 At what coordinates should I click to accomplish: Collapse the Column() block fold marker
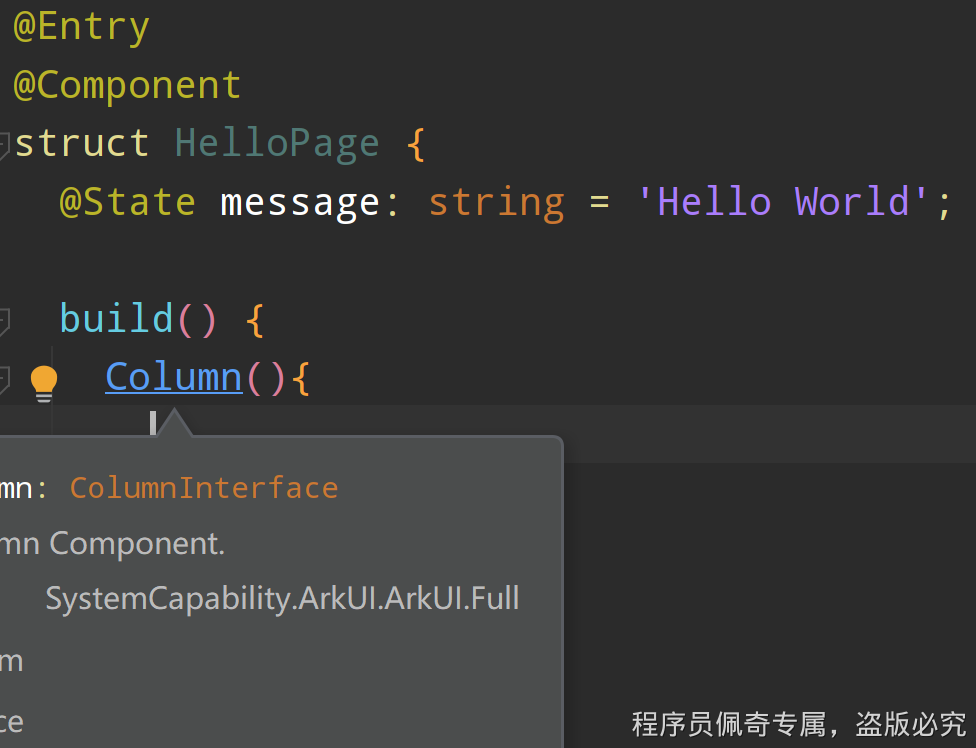3,380
